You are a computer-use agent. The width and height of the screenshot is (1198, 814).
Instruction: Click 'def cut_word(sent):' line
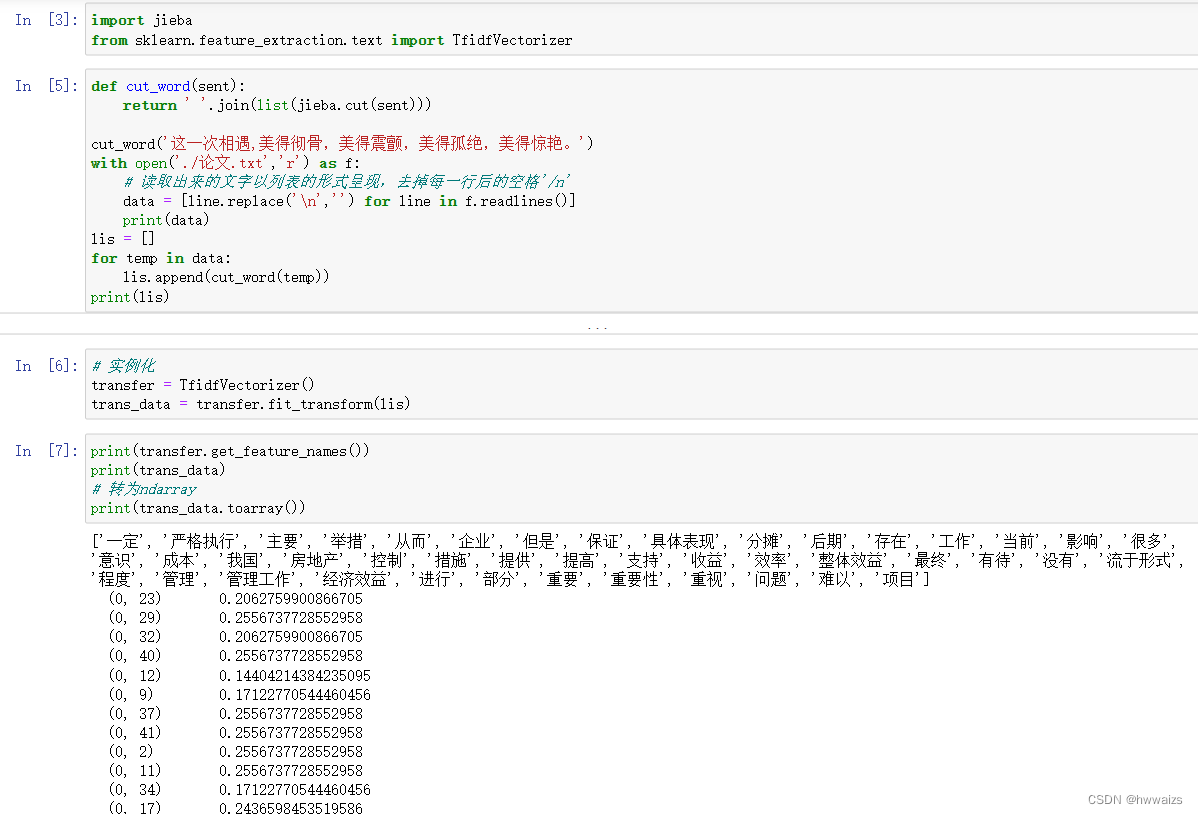pyautogui.click(x=168, y=86)
